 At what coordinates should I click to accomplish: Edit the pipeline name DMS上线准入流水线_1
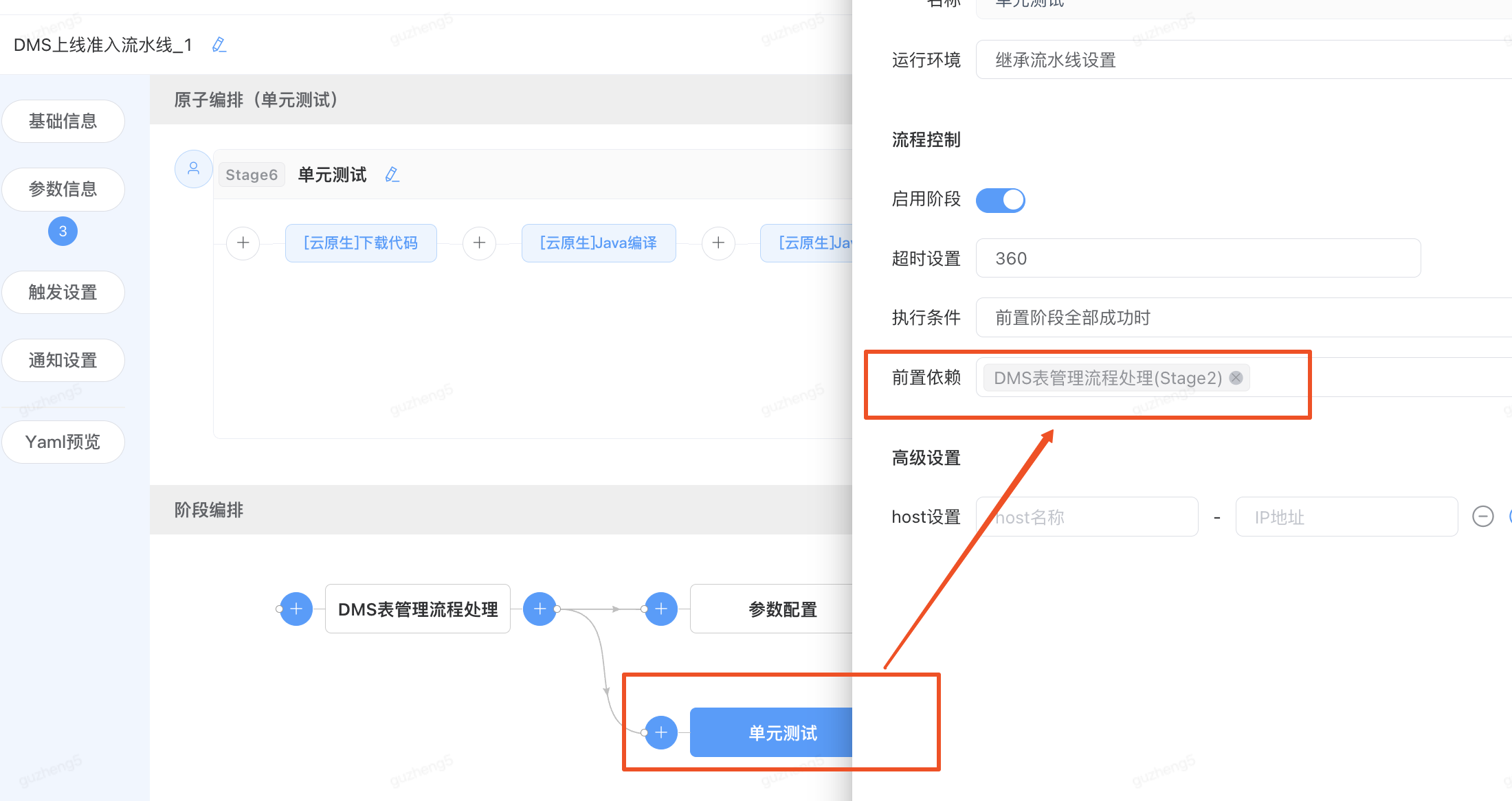(x=219, y=45)
